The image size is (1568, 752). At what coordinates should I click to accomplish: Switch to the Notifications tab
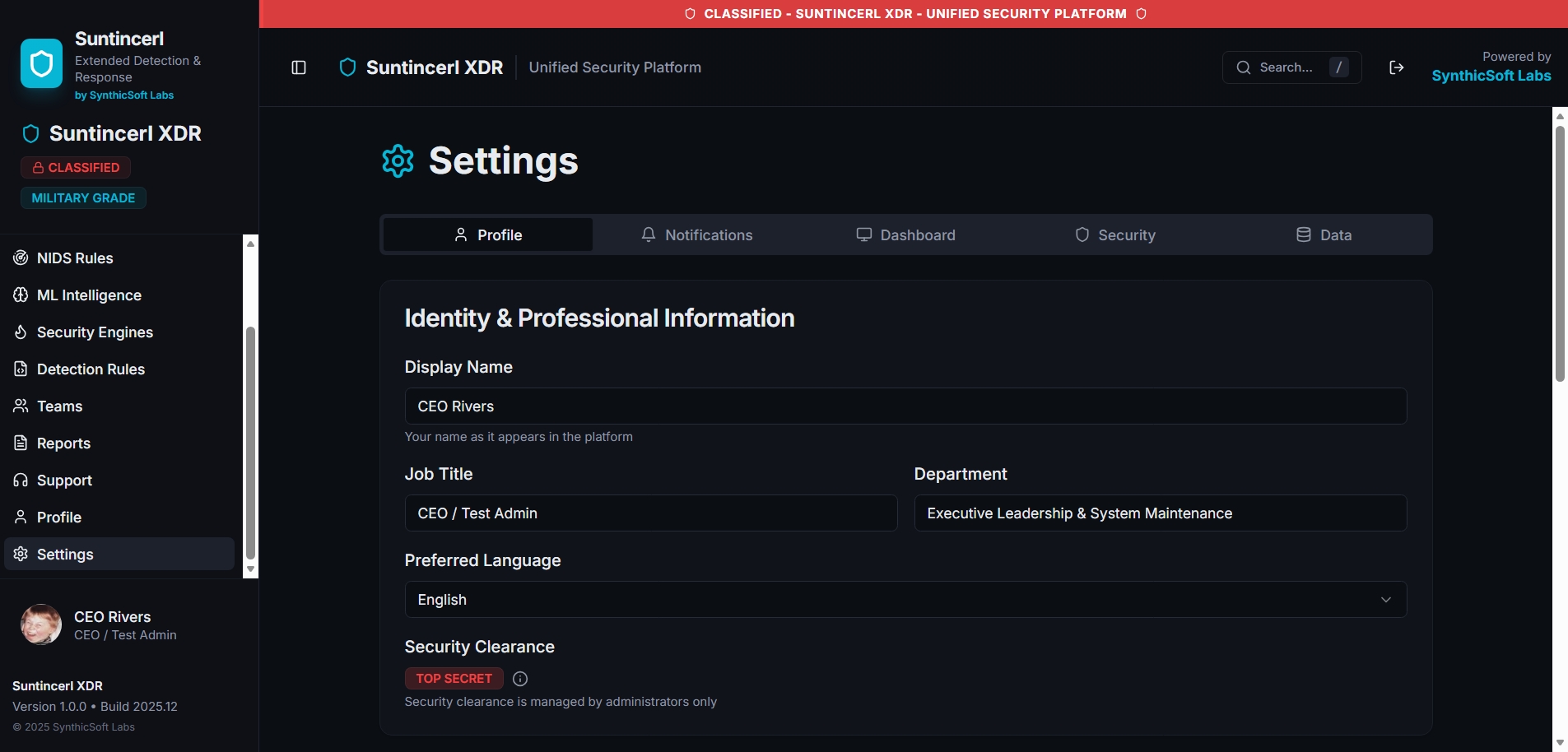(x=696, y=235)
